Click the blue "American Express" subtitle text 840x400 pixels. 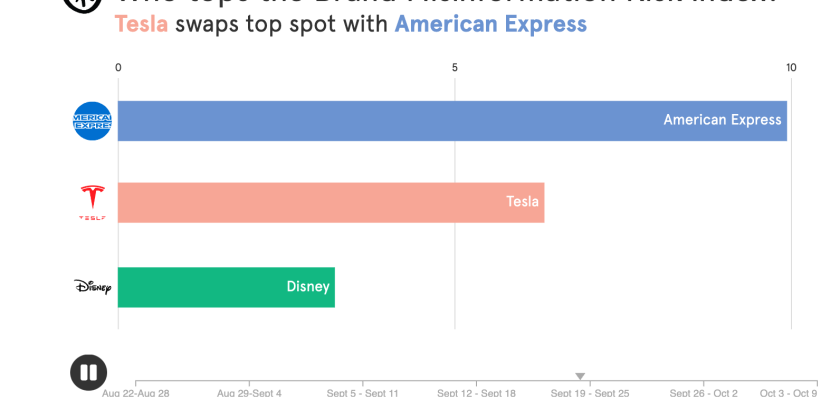pyautogui.click(x=491, y=23)
